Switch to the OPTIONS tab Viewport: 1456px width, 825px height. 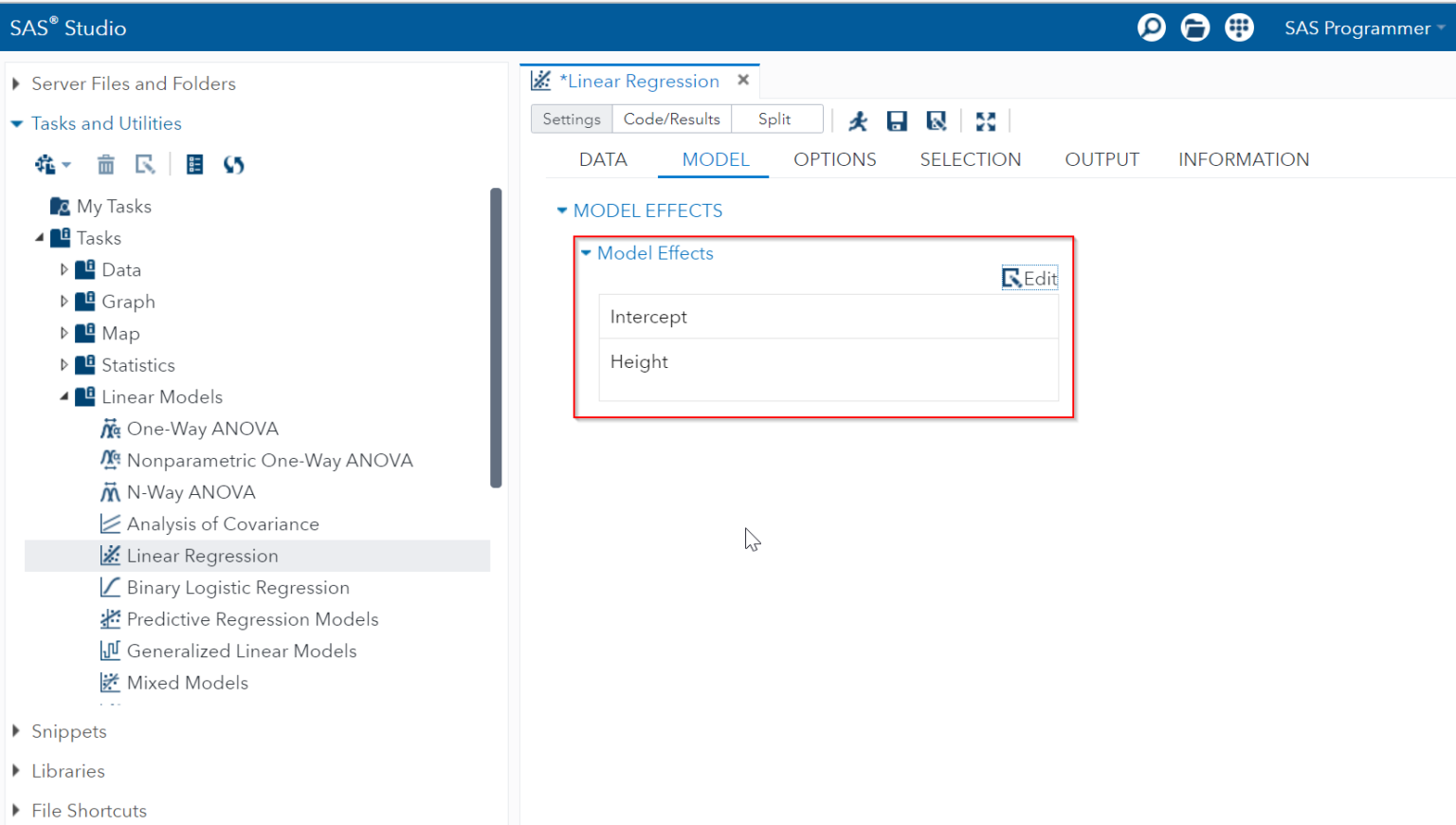[x=834, y=159]
